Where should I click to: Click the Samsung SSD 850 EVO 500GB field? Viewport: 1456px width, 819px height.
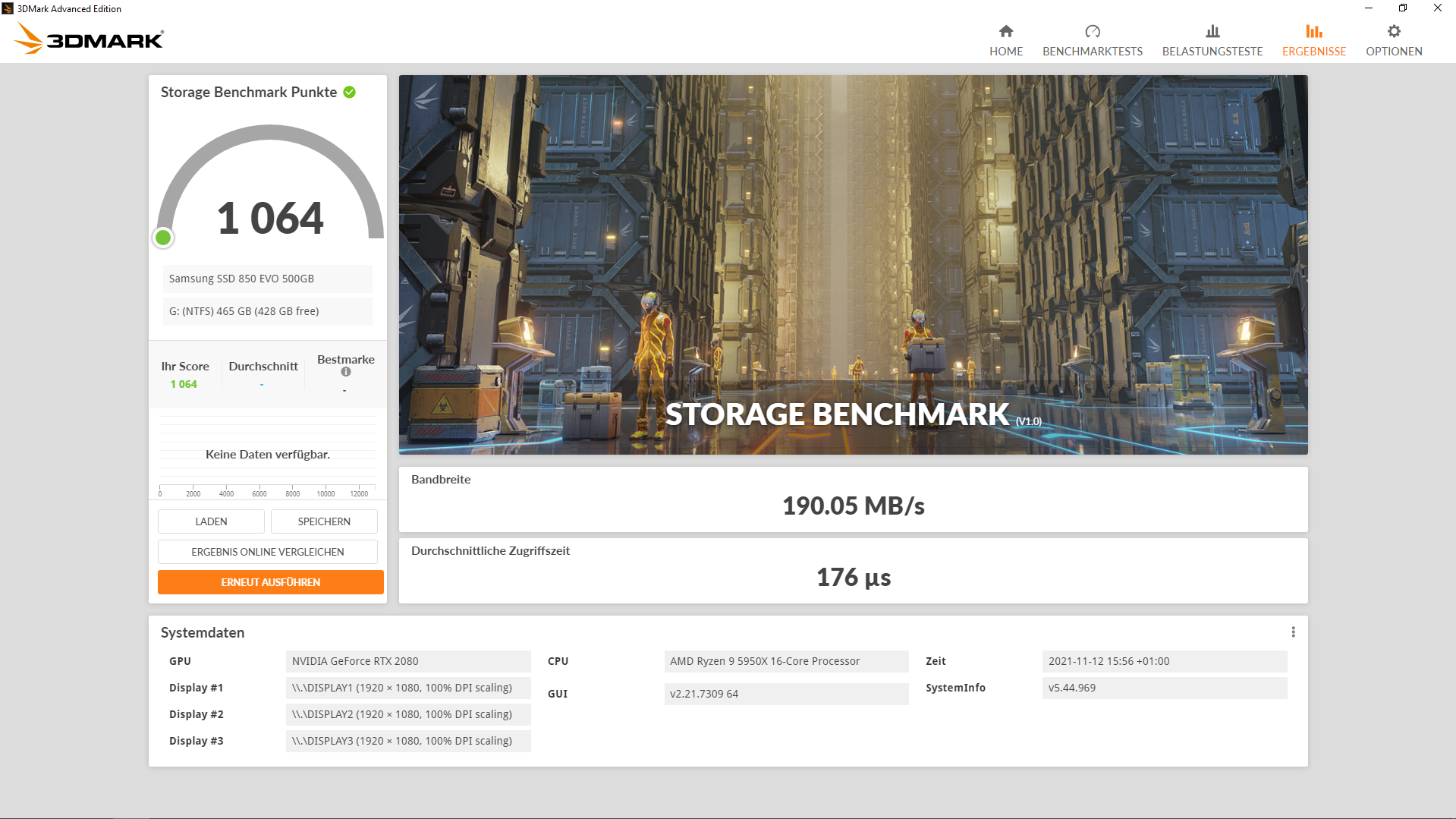point(268,279)
